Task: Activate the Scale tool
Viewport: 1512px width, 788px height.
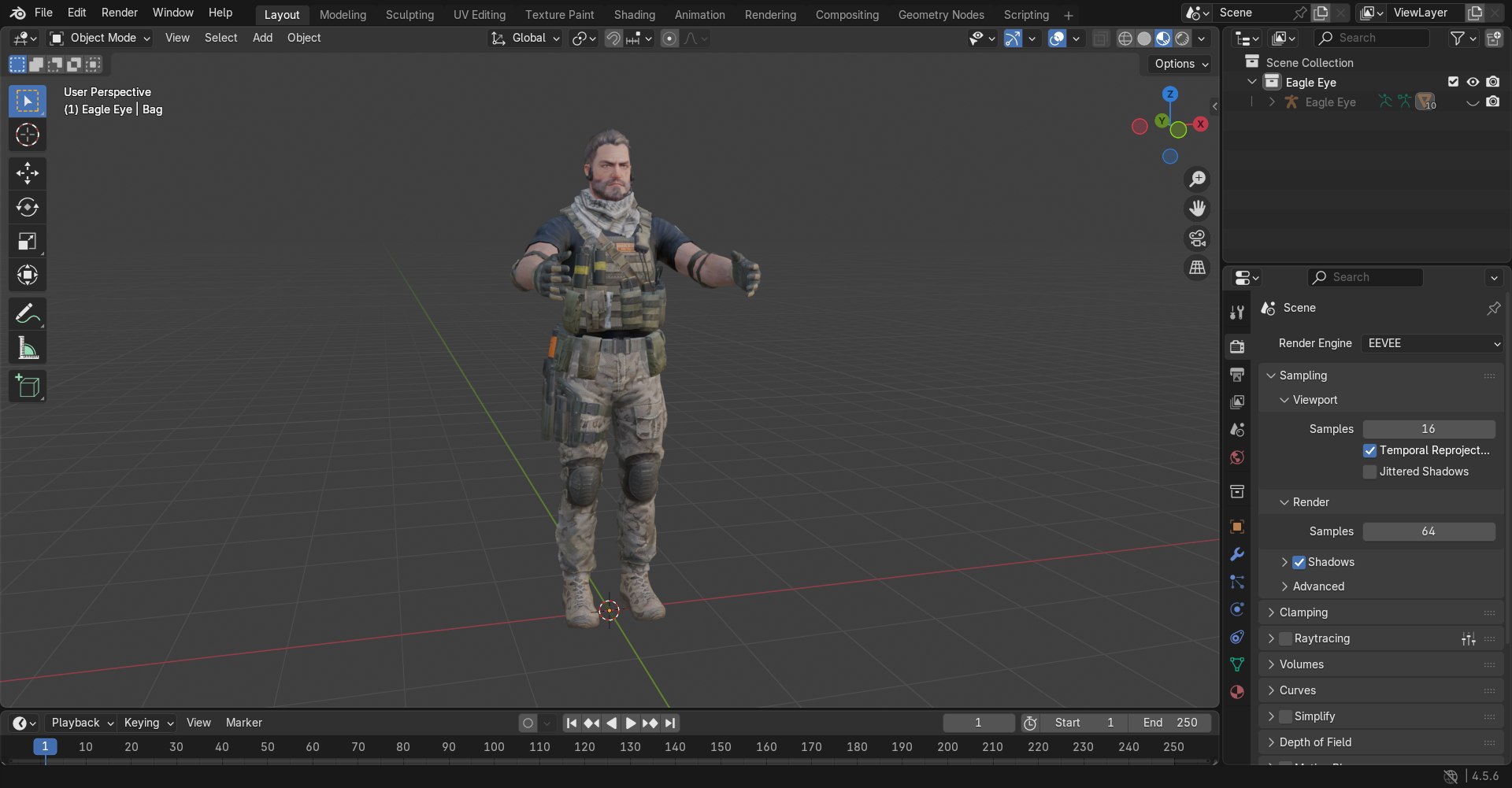Action: click(x=28, y=241)
